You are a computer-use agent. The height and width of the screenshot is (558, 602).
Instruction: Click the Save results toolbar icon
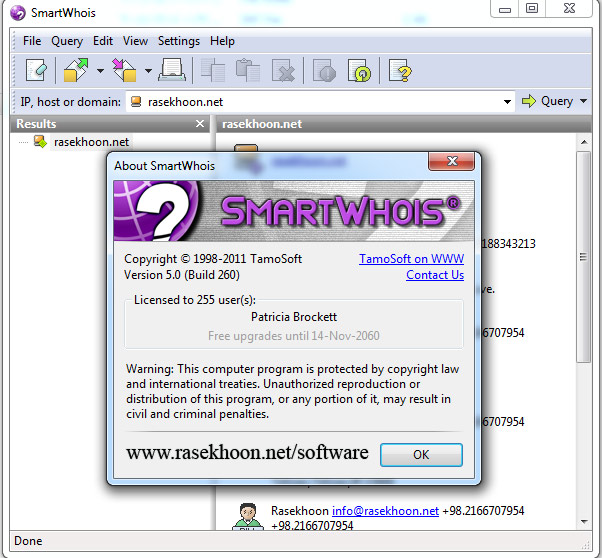point(124,70)
